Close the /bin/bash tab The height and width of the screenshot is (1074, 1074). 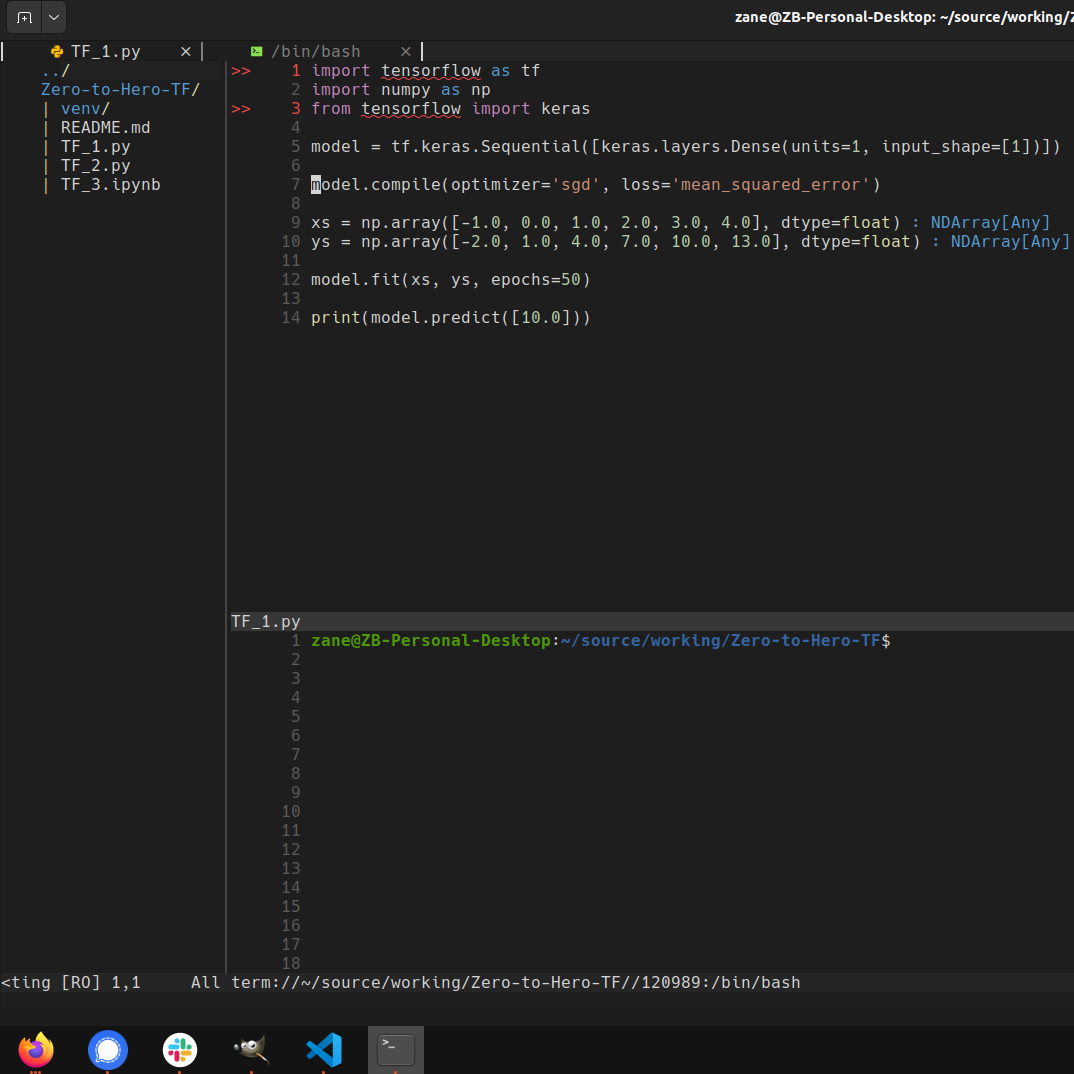(405, 52)
